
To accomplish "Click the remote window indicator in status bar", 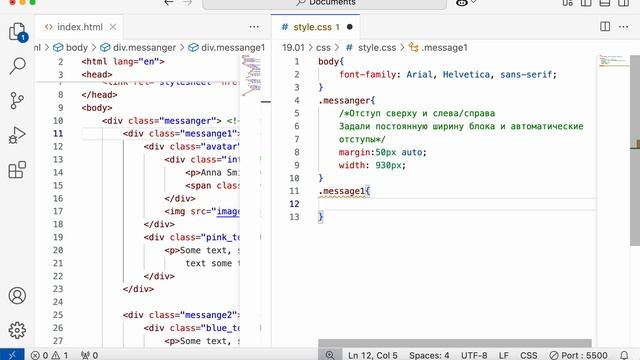I will (12, 355).
